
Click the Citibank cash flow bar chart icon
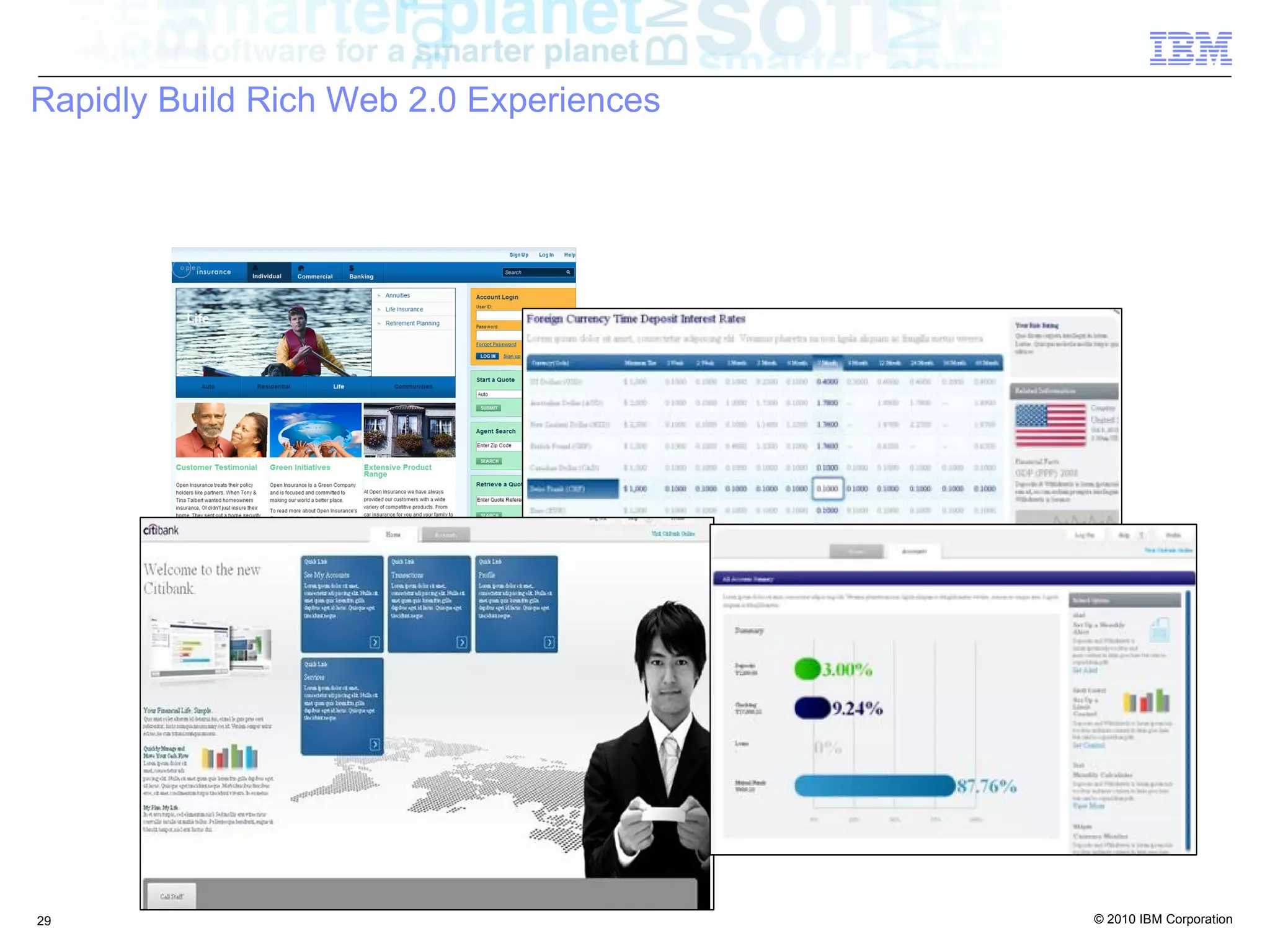(229, 757)
